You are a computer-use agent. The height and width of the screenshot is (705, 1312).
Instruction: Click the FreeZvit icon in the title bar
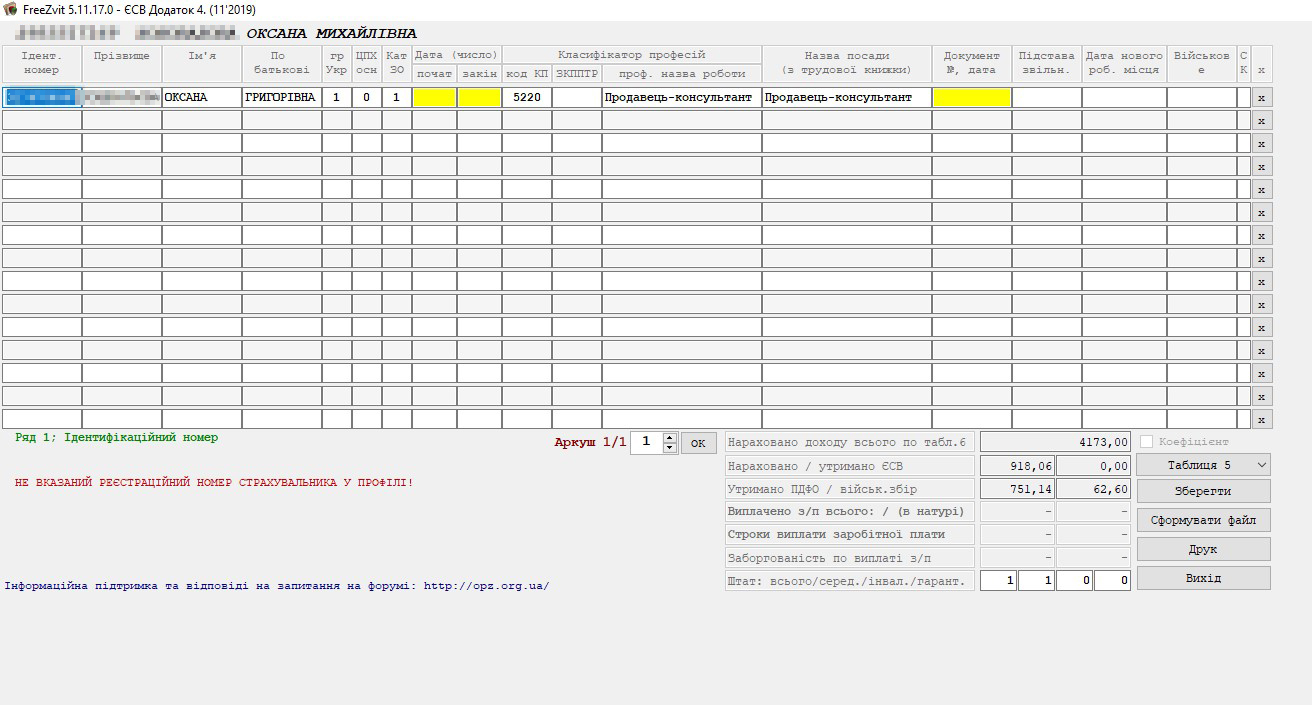click(10, 9)
